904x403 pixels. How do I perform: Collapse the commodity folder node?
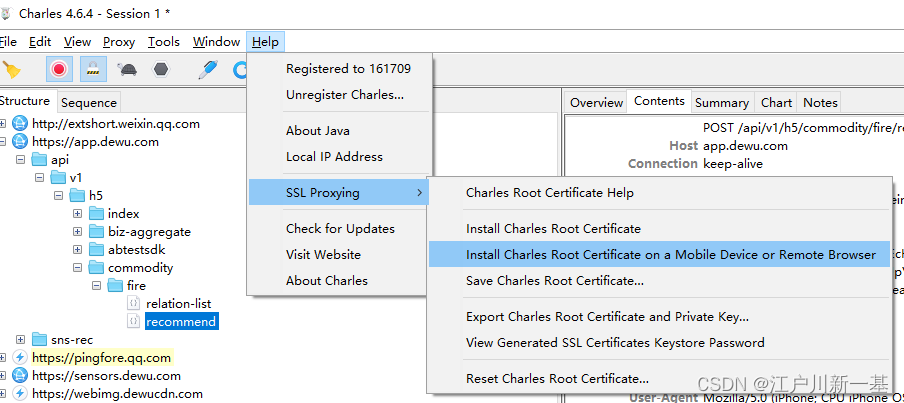coord(77,268)
